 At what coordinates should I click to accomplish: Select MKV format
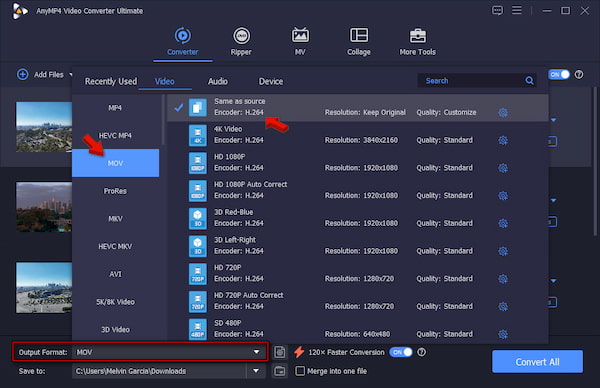(115, 218)
